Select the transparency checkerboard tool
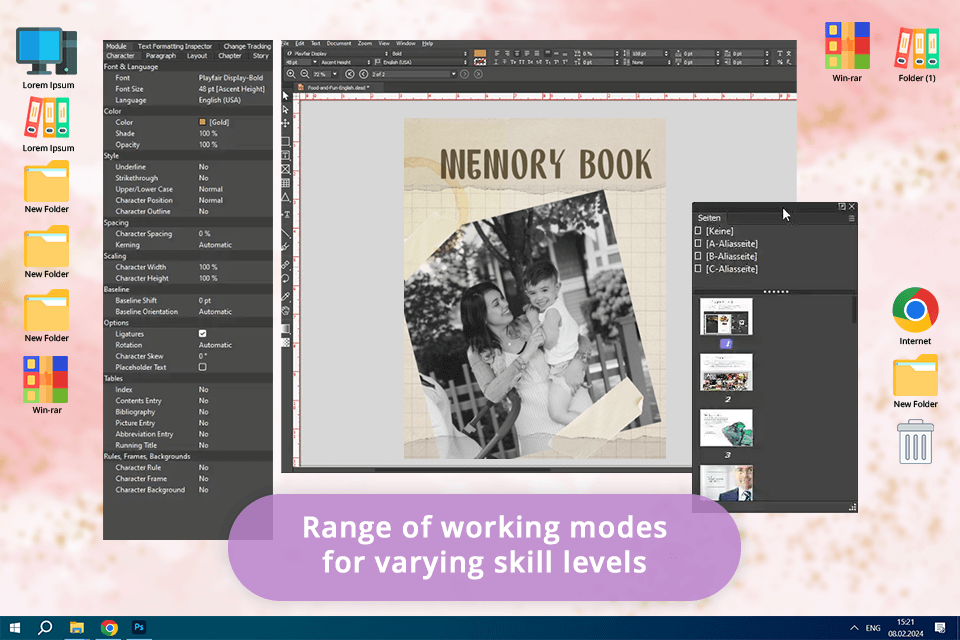This screenshot has height=640, width=960. pyautogui.click(x=285, y=342)
